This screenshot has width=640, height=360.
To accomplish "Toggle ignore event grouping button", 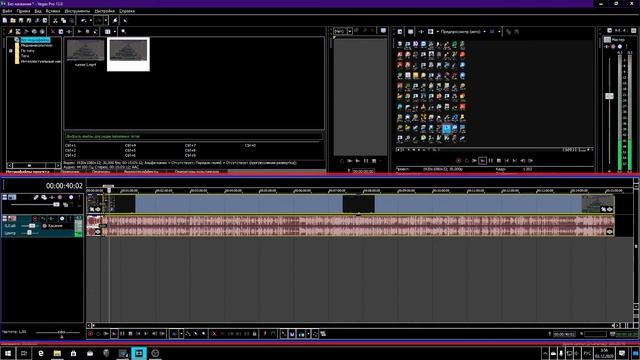I will pyautogui.click(x=323, y=334).
